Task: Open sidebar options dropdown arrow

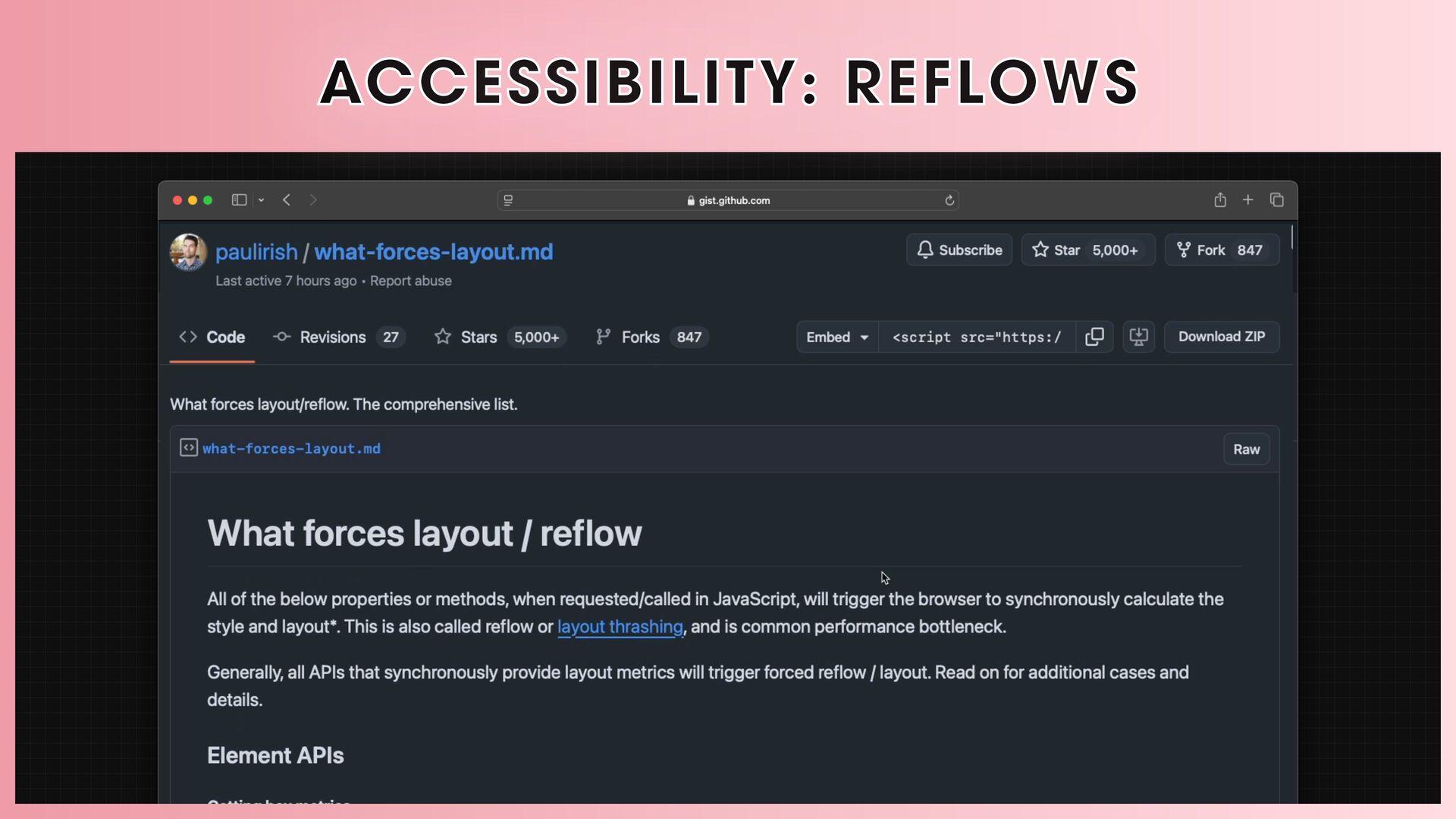Action: tap(261, 200)
